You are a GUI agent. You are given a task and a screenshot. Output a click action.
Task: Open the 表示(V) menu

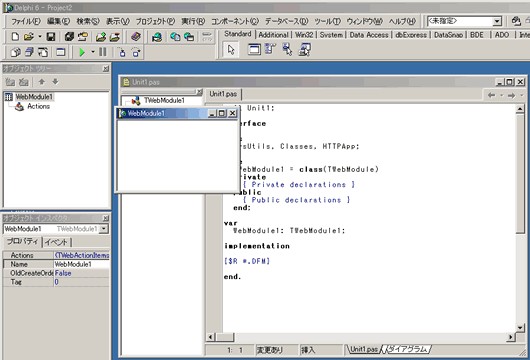click(x=118, y=22)
